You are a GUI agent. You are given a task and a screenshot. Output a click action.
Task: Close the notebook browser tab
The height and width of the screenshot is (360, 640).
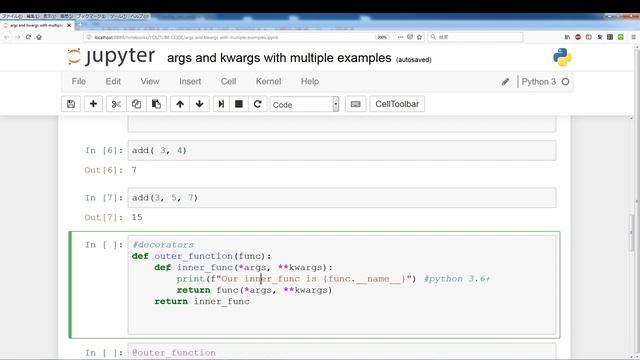[x=69, y=25]
